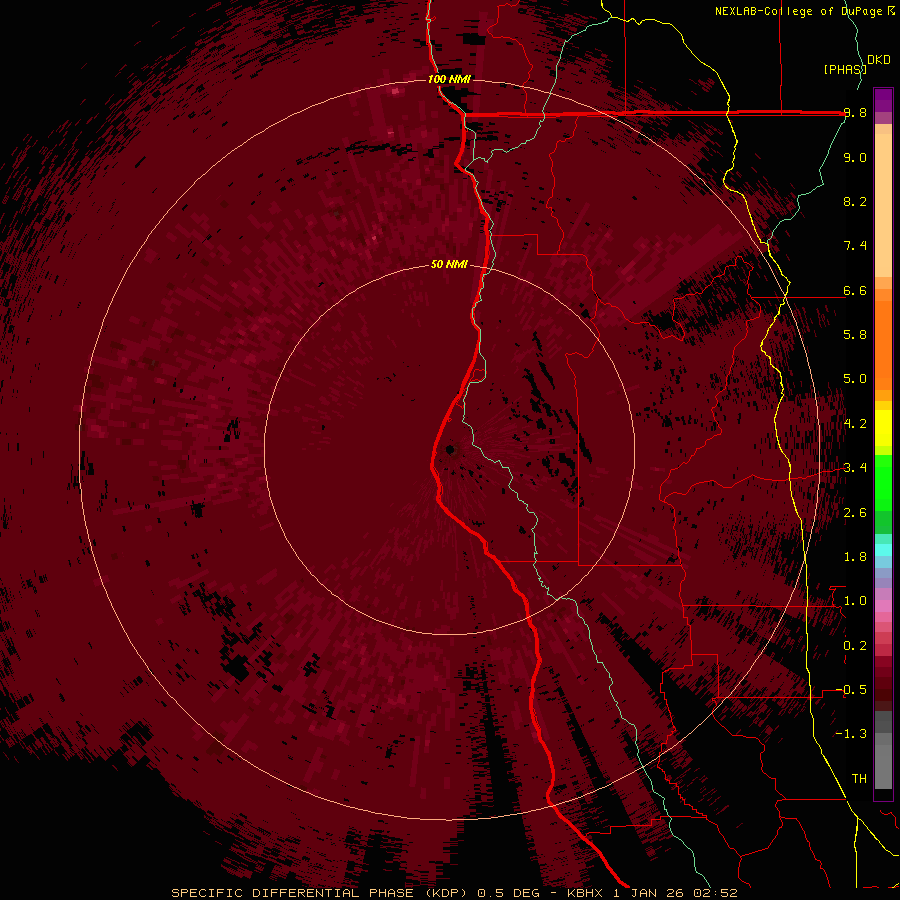Click the 7.4 value on color scale
900x900 pixels.
(855, 246)
